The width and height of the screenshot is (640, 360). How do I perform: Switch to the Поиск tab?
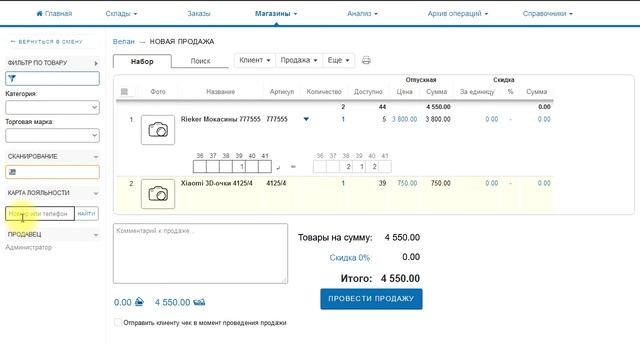200,61
